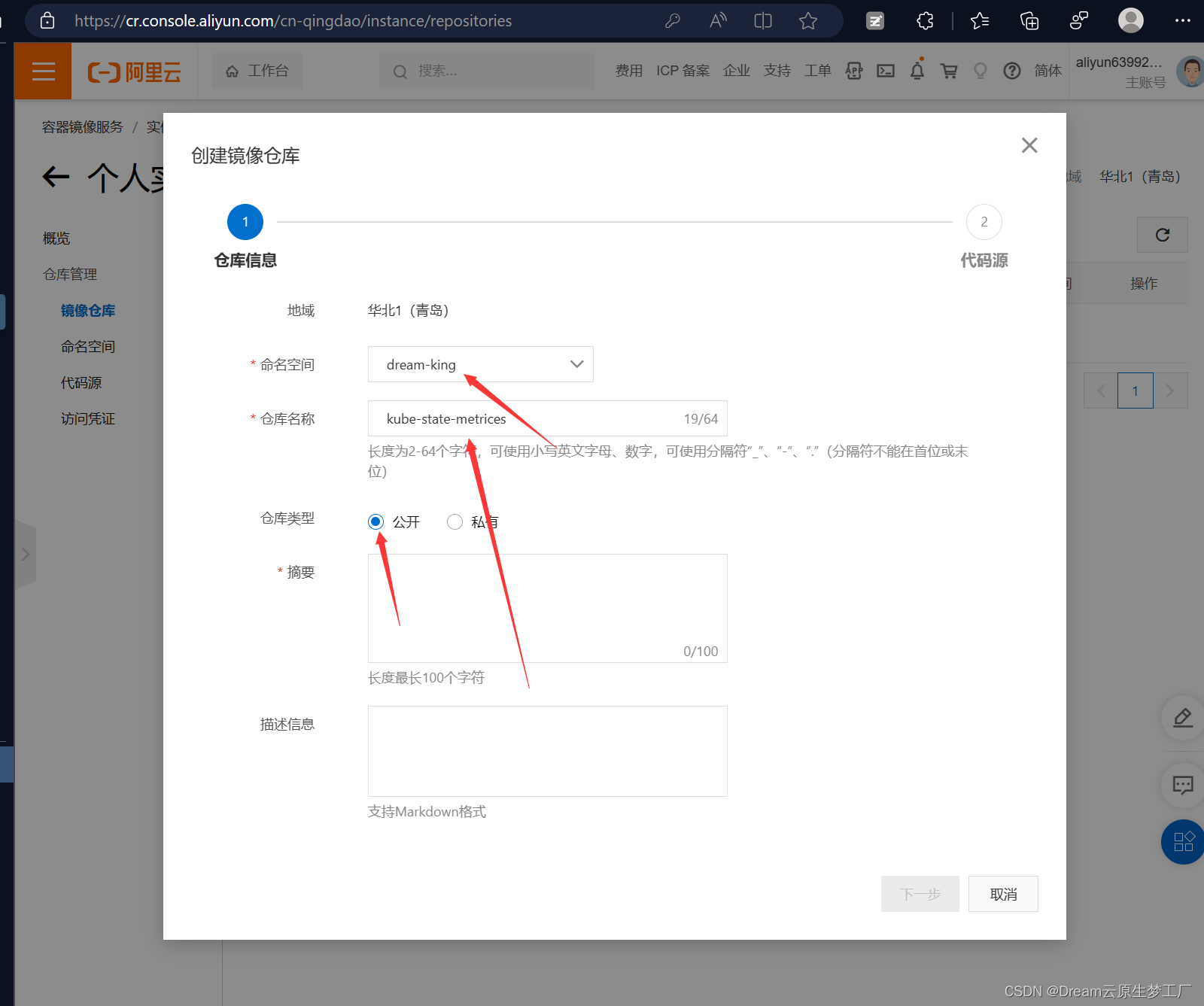This screenshot has width=1204, height=1006.
Task: Open the feedback edit floating icon
Action: tap(1183, 718)
